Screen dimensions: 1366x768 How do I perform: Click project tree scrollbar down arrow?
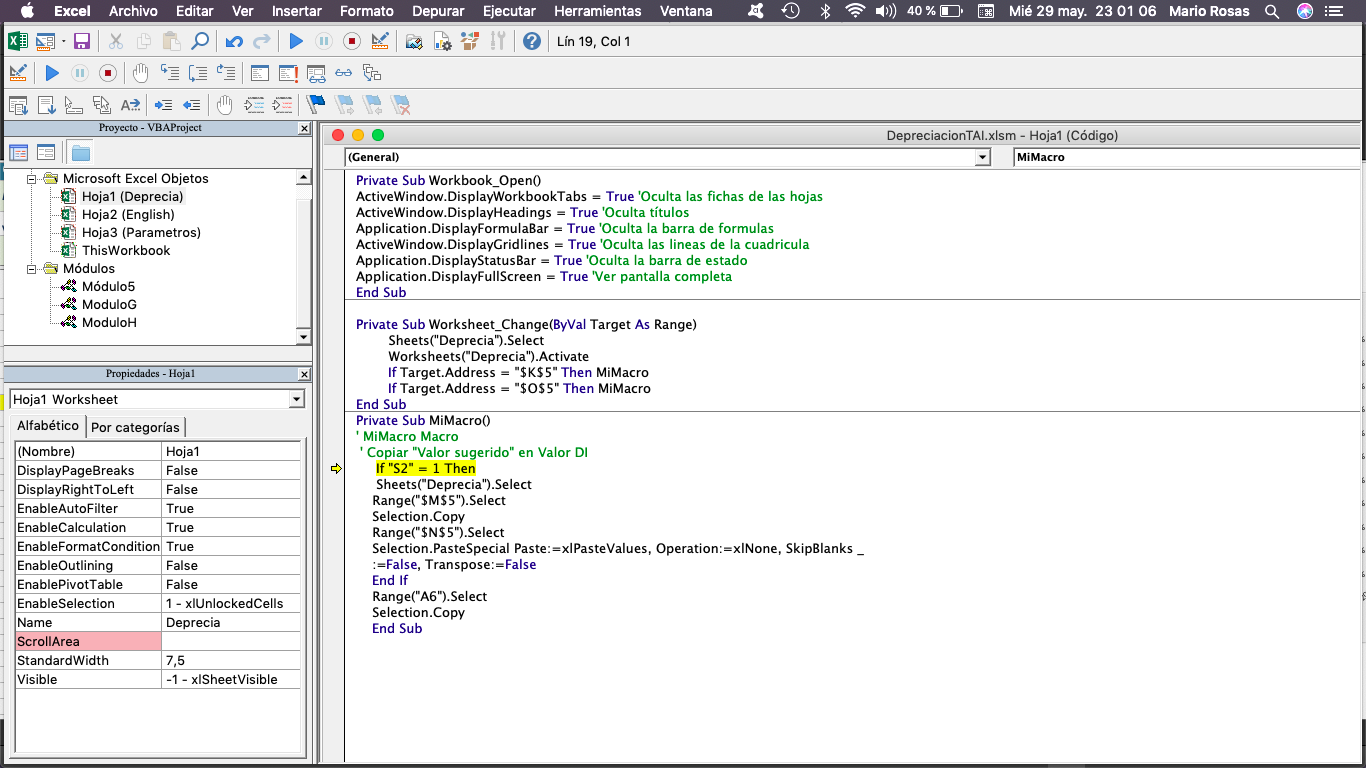(304, 338)
